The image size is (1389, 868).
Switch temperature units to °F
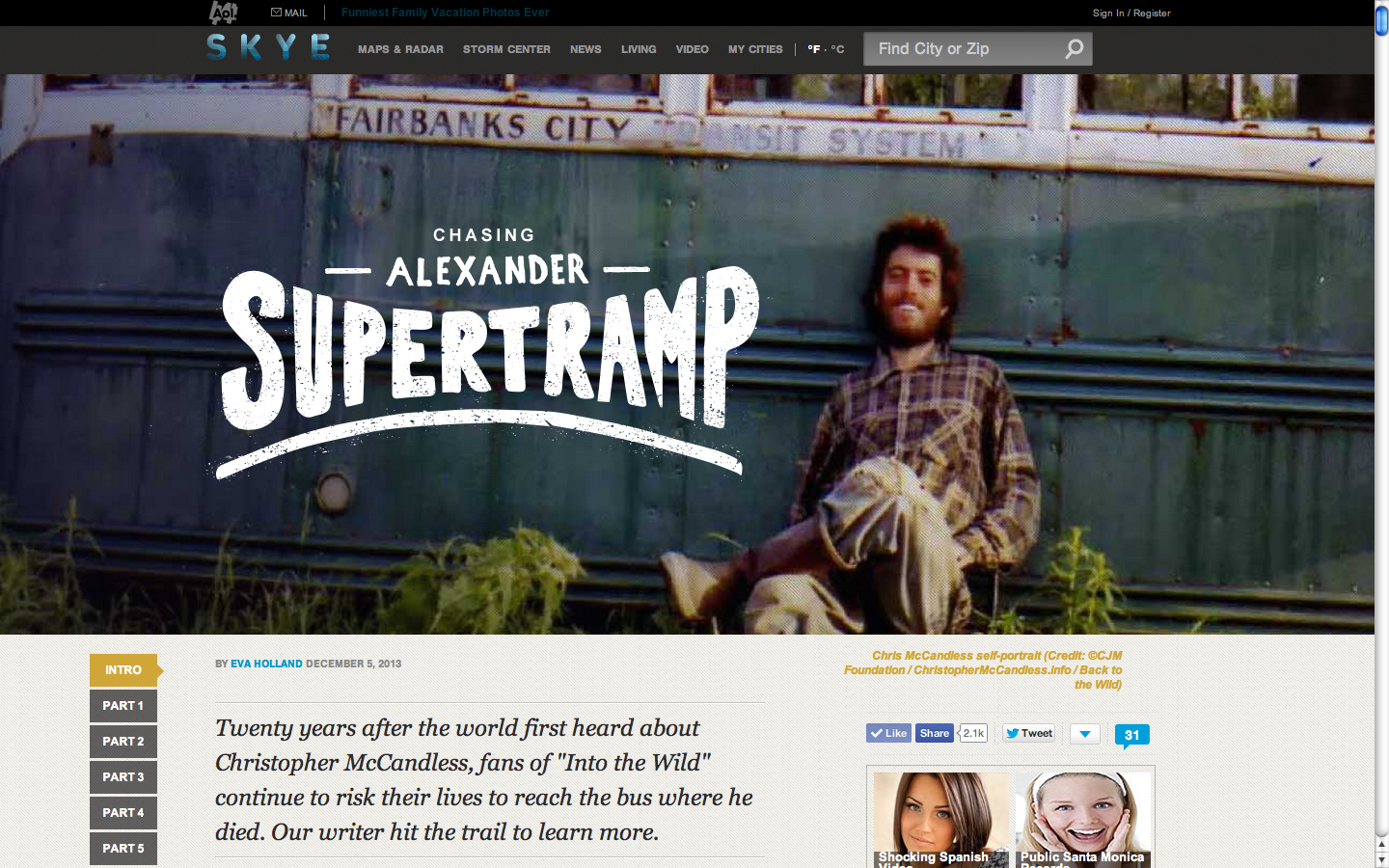point(813,49)
